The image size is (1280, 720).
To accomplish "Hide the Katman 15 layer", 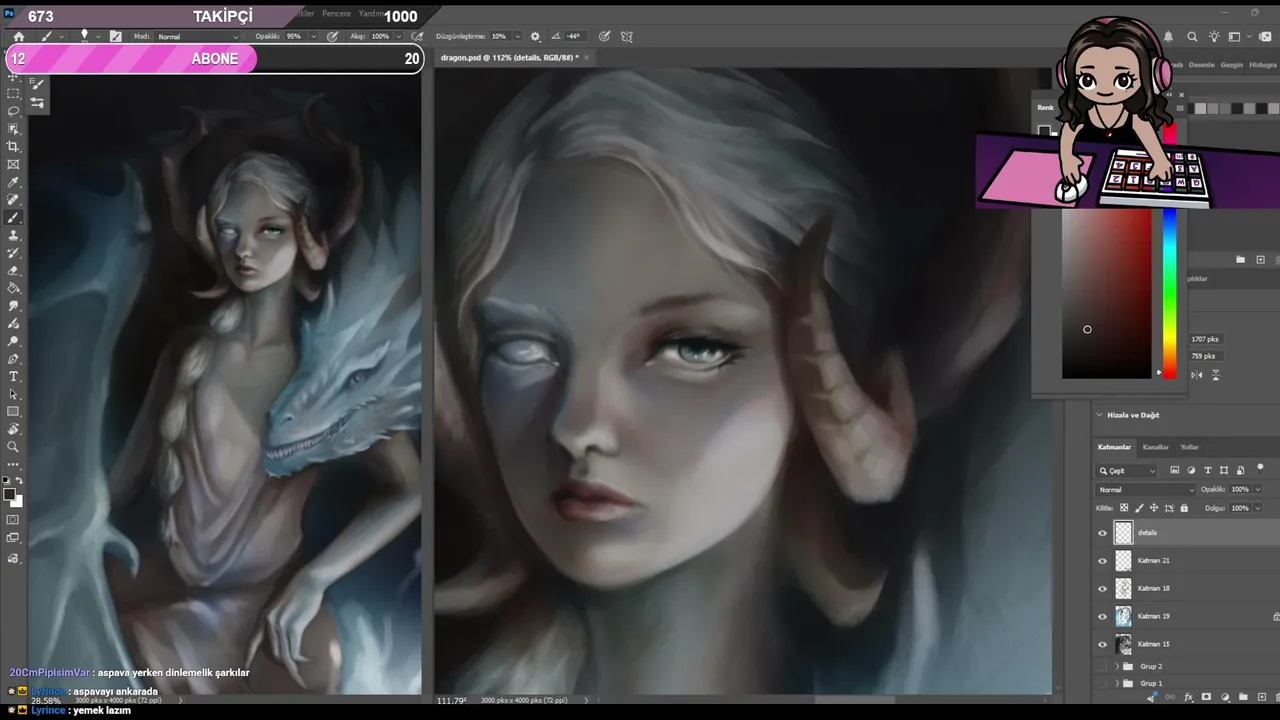I will pyautogui.click(x=1103, y=645).
